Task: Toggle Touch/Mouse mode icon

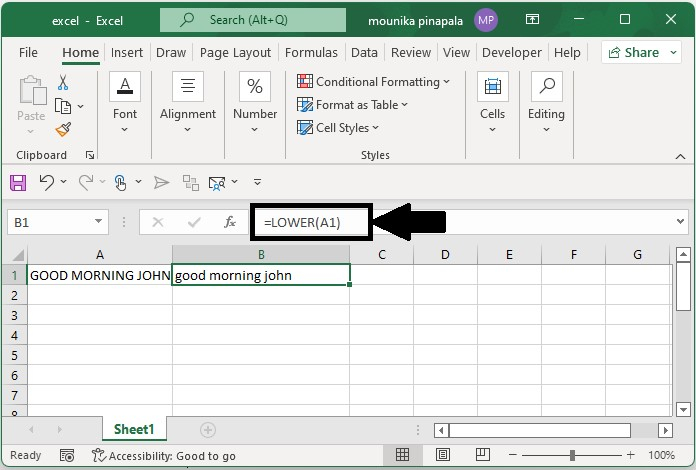Action: pos(120,182)
